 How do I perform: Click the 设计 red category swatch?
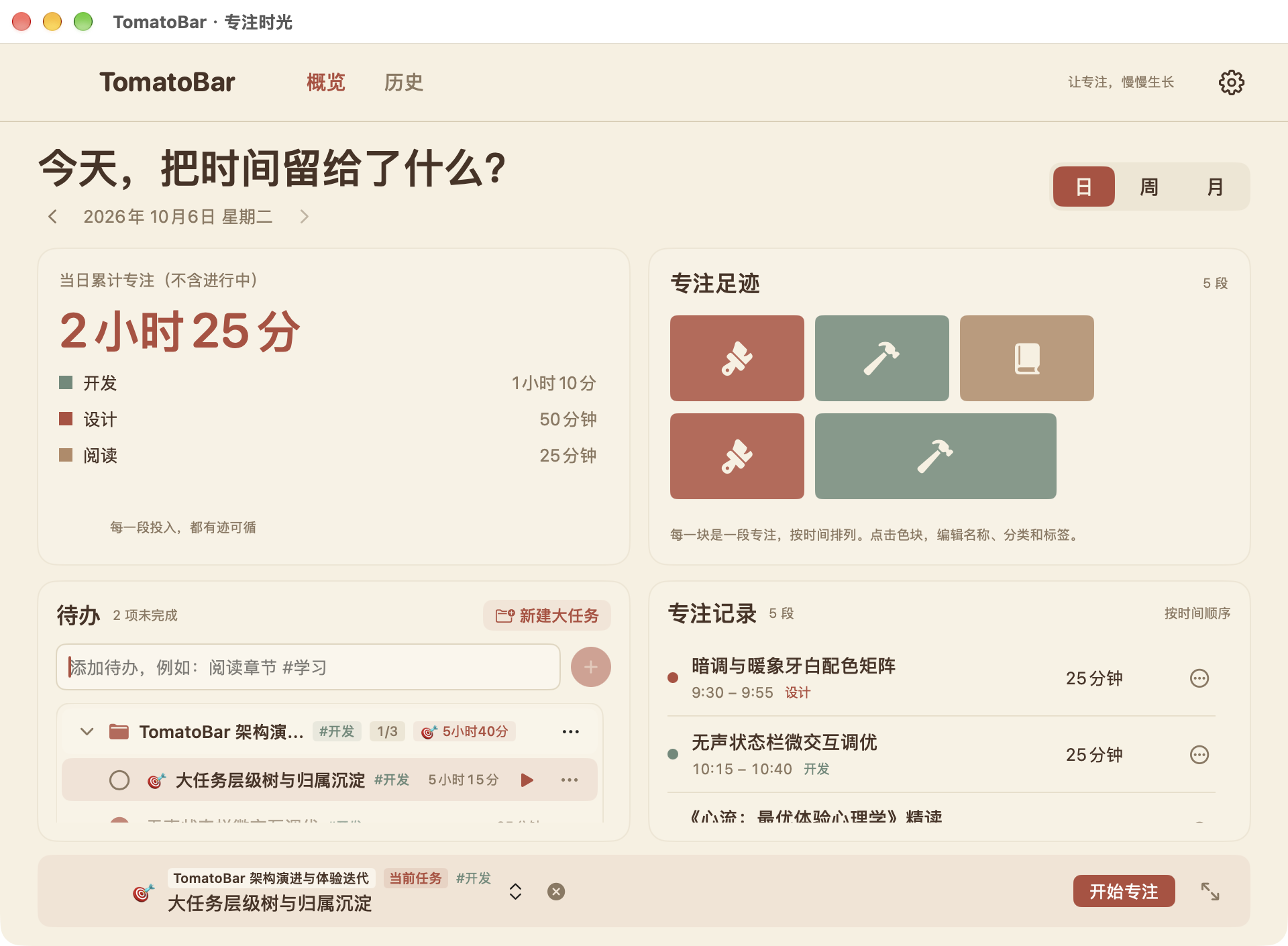66,419
